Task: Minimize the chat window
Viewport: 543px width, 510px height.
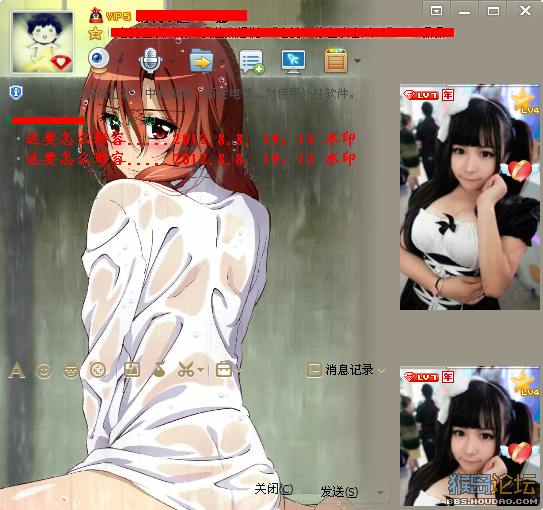Action: click(x=464, y=11)
